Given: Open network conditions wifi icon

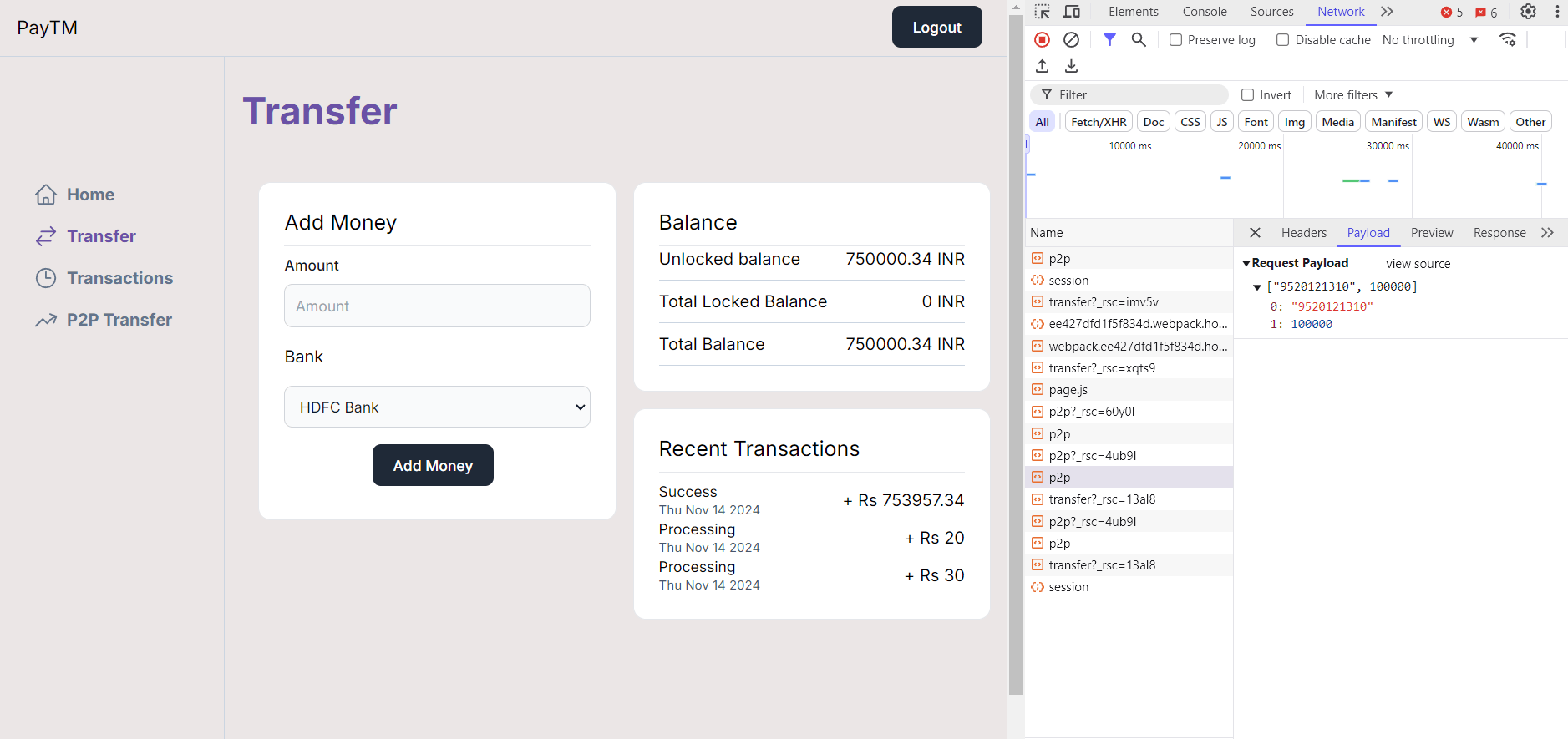Looking at the screenshot, I should coord(1508,40).
